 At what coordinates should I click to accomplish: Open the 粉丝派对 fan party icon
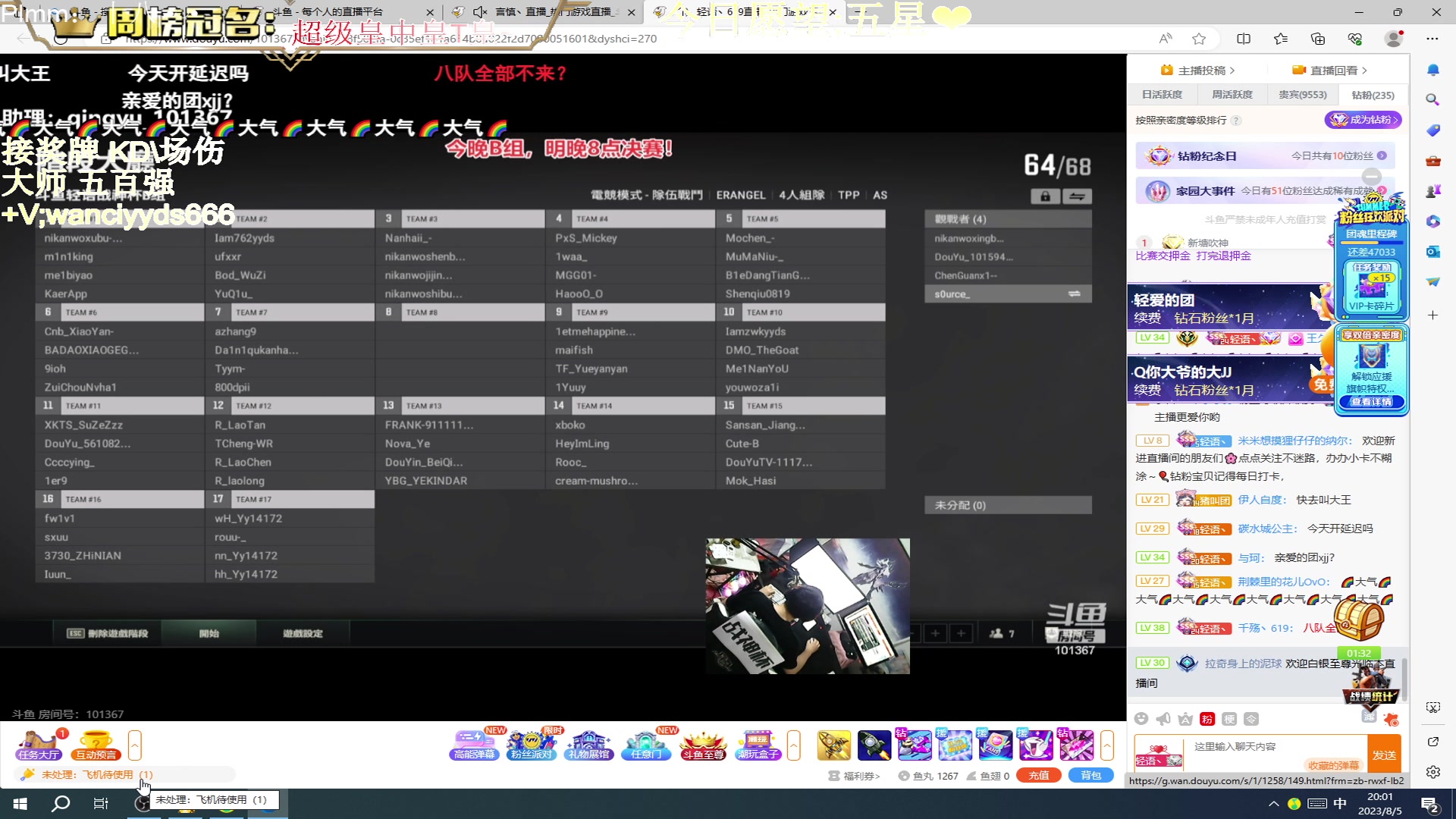click(x=532, y=745)
